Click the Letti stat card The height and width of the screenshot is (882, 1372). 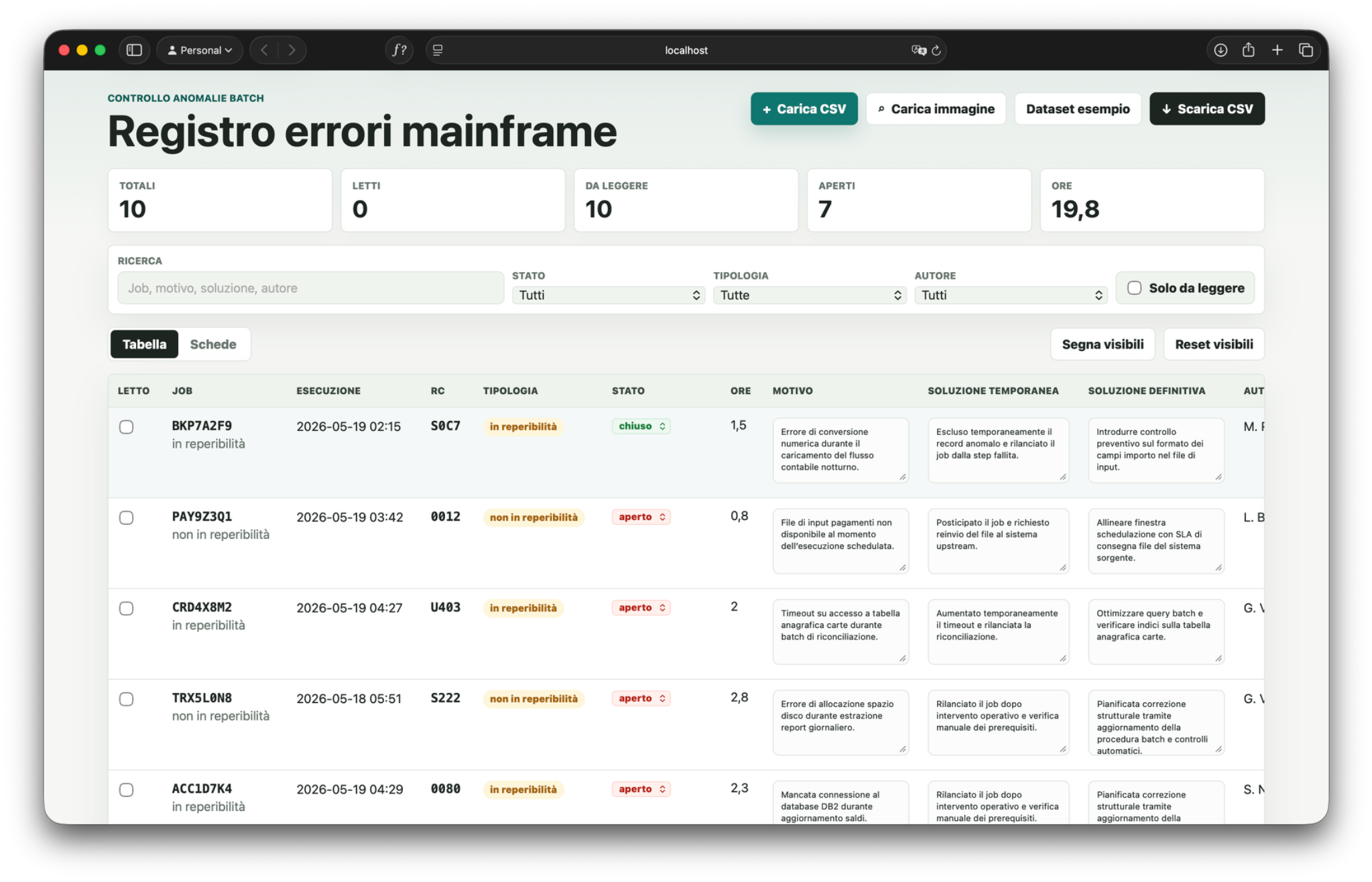coord(453,200)
